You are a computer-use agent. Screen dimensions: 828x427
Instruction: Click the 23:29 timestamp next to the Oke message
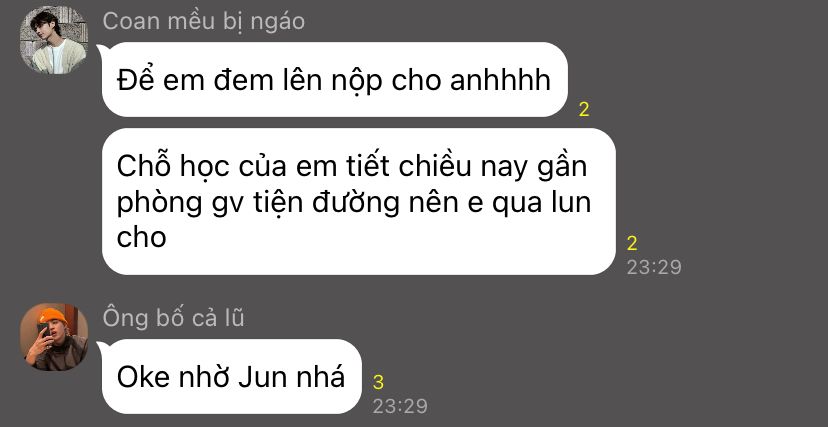400,406
